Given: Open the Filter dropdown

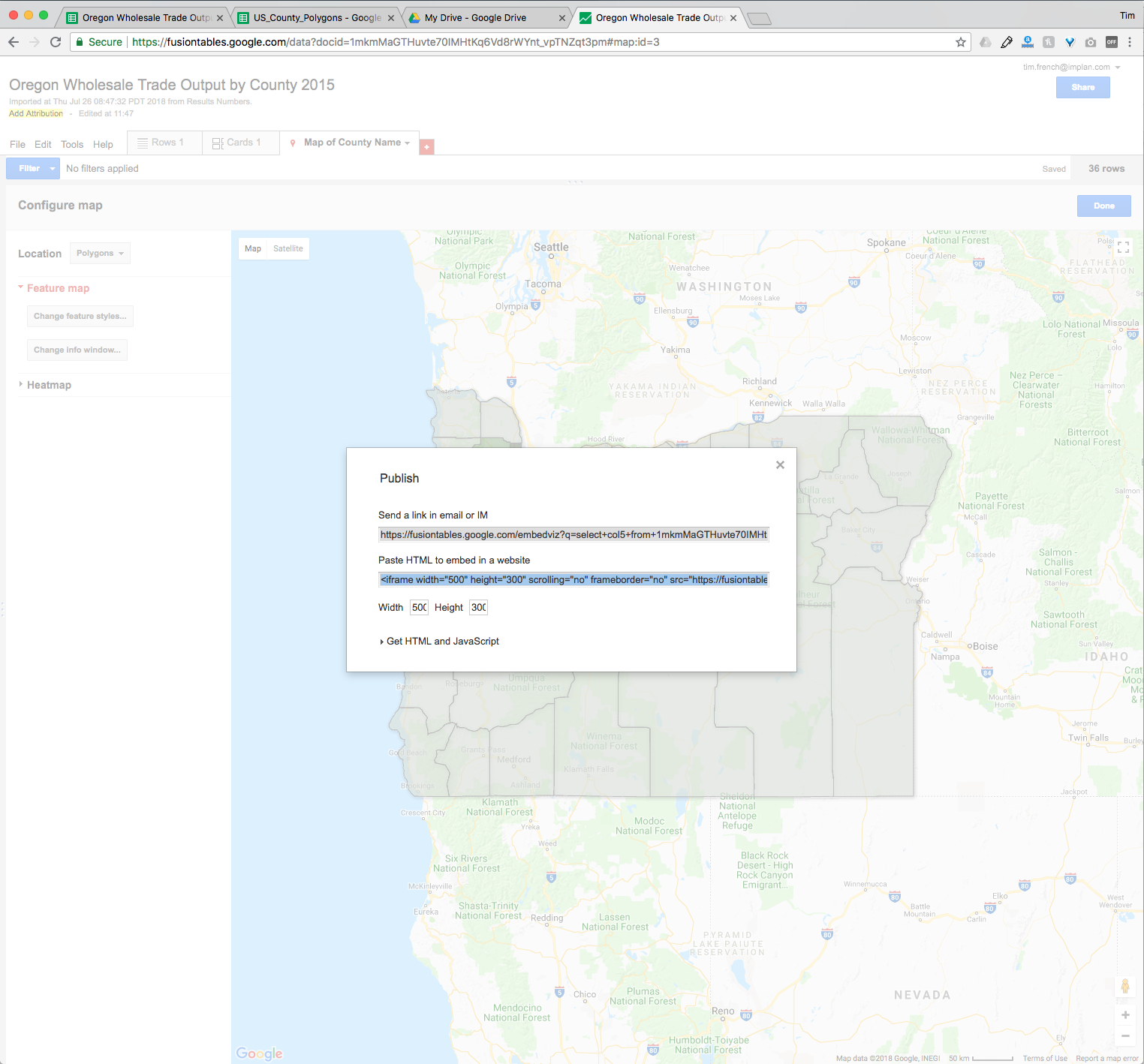Looking at the screenshot, I should [33, 168].
